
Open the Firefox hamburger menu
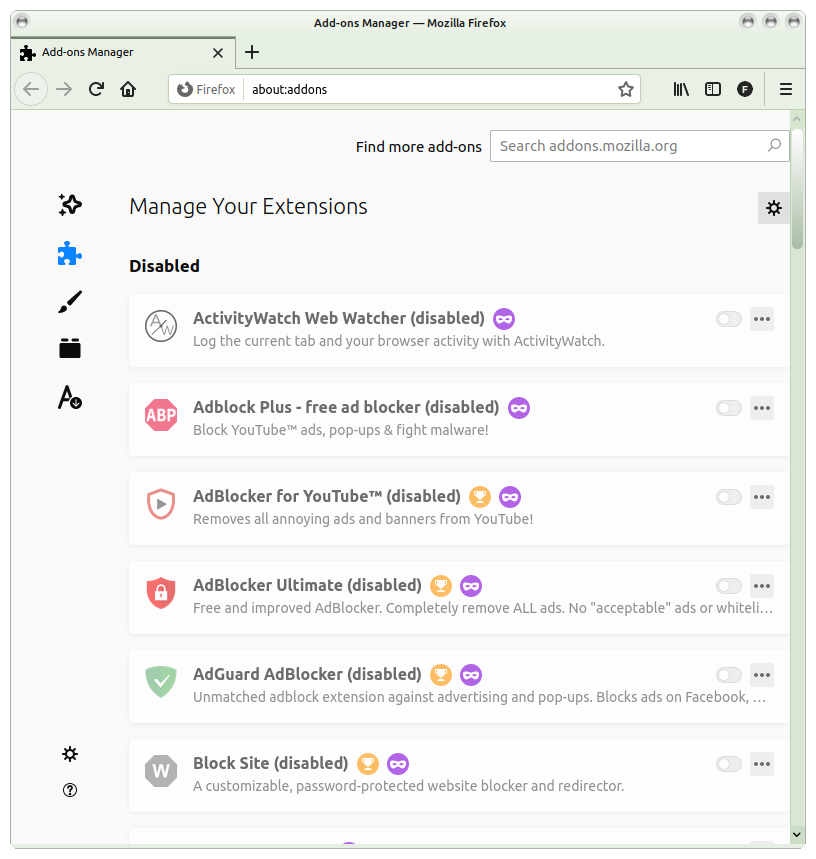point(786,89)
